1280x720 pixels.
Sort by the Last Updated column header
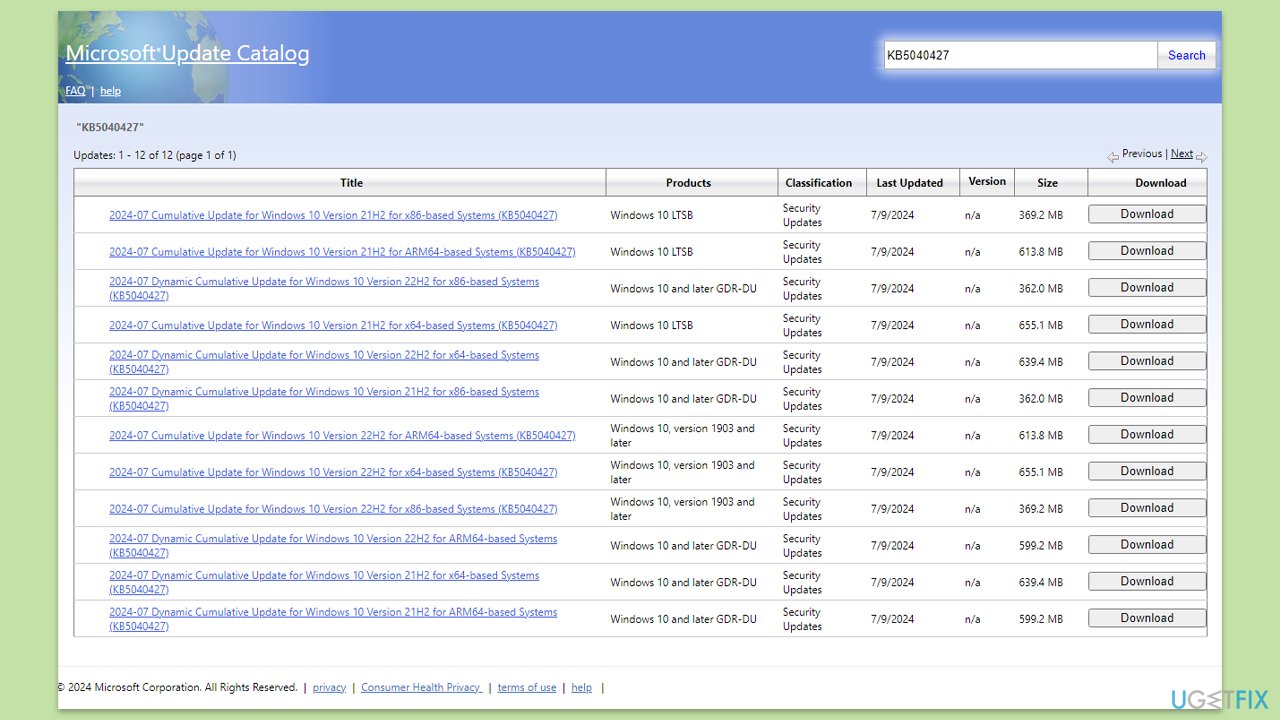click(913, 183)
